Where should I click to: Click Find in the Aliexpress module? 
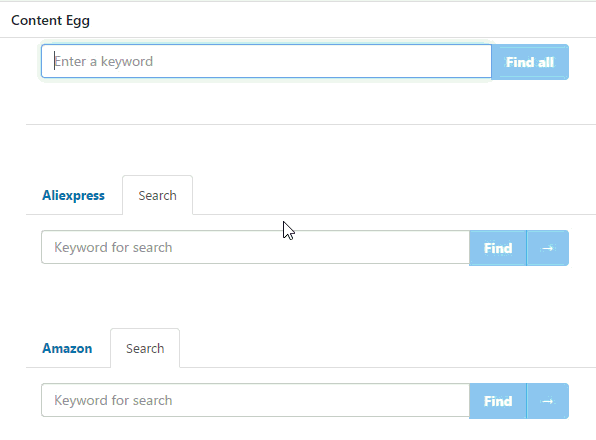[498, 248]
